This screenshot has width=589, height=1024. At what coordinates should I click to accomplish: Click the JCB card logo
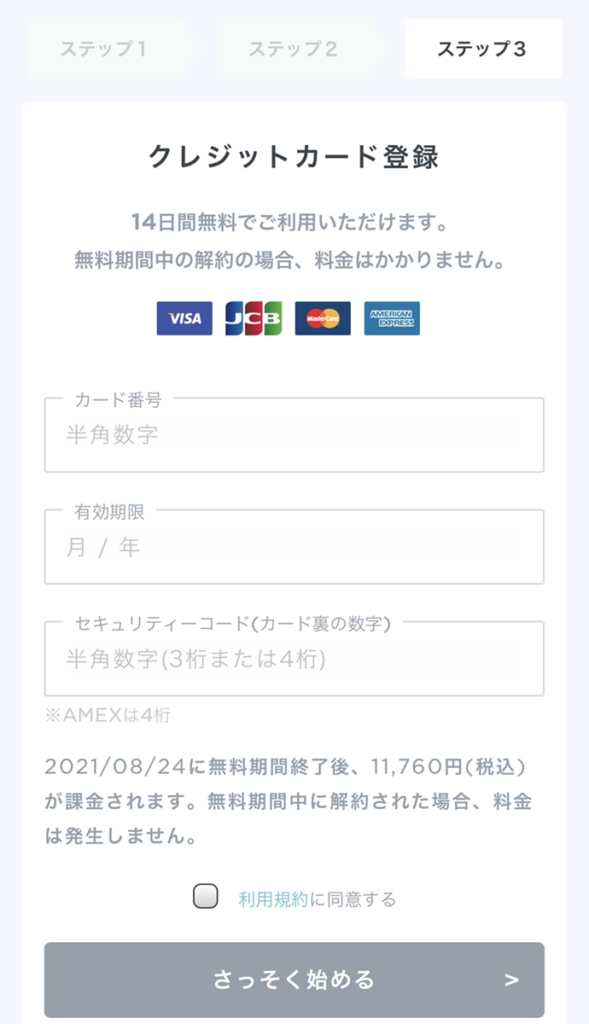[x=253, y=318]
